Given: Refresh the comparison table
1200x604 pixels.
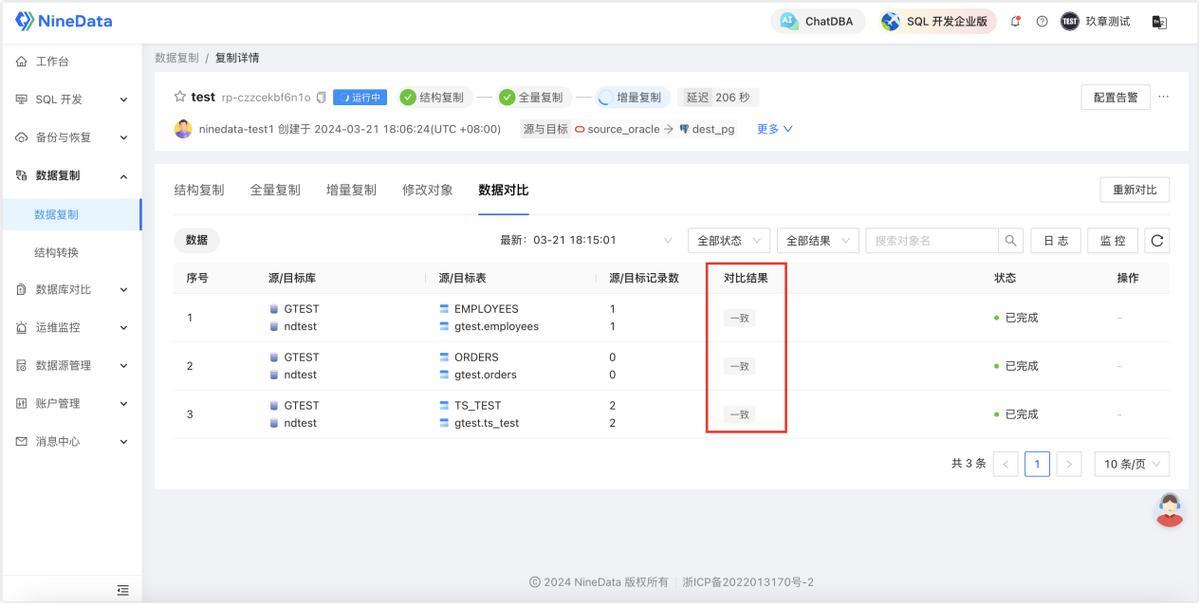Looking at the screenshot, I should 1157,240.
